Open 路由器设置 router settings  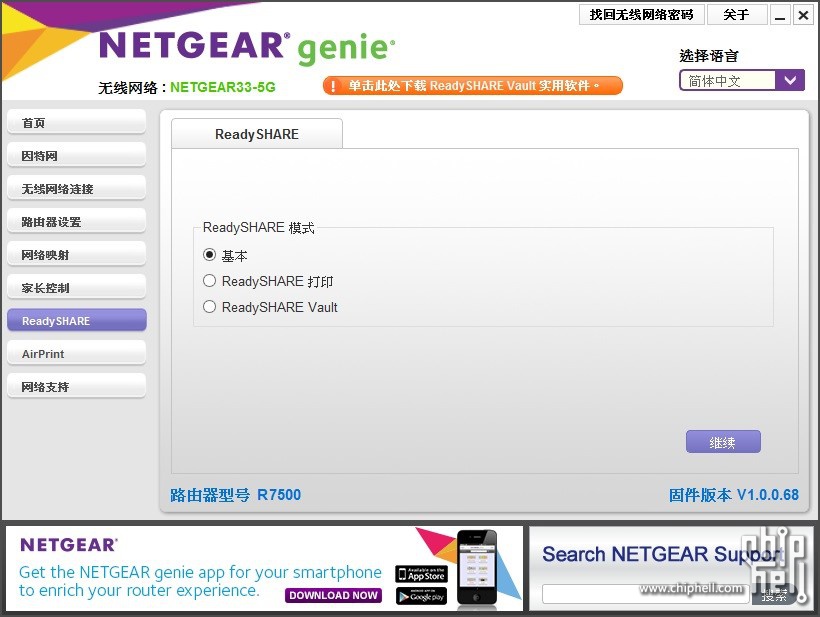(x=76, y=222)
